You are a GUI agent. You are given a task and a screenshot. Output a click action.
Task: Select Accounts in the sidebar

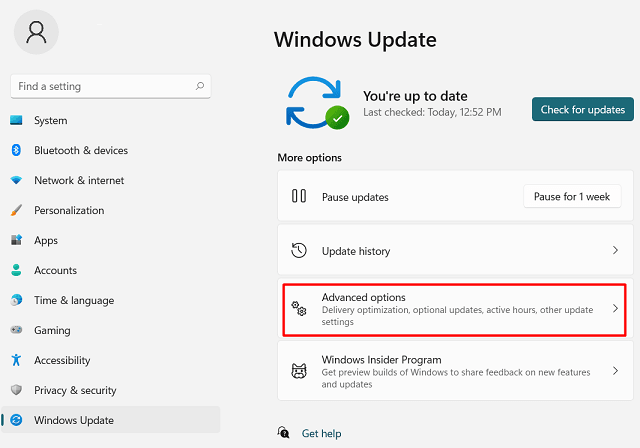pos(110,270)
